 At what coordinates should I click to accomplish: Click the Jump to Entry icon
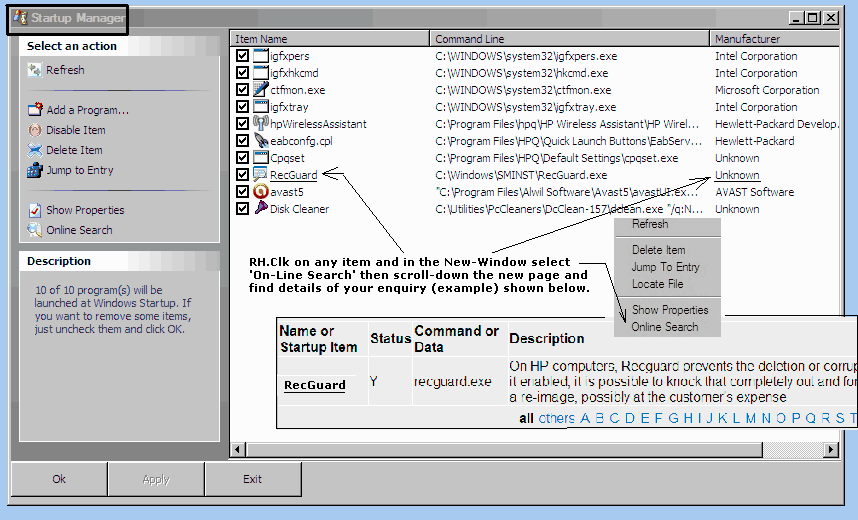[35, 170]
